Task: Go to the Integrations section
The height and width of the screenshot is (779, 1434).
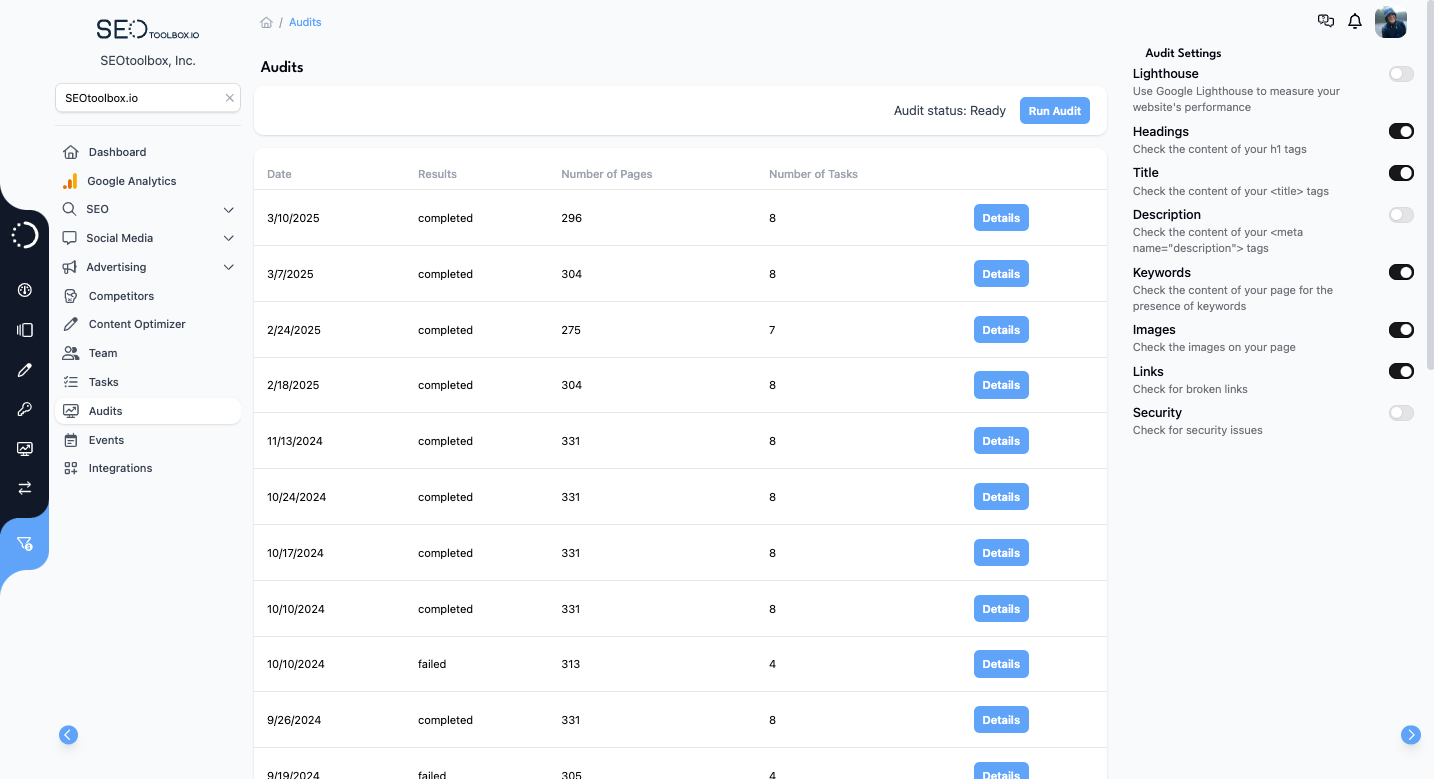Action: coord(121,468)
